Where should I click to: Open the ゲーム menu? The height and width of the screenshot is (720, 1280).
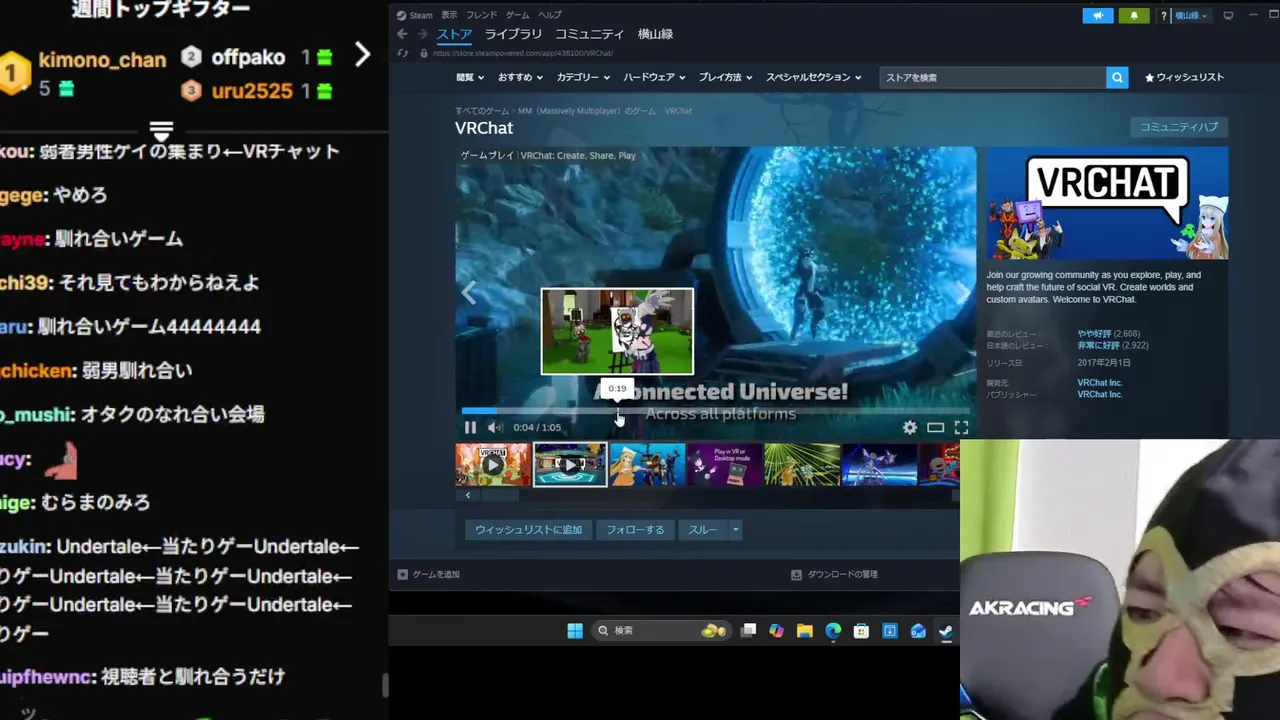pyautogui.click(x=517, y=15)
